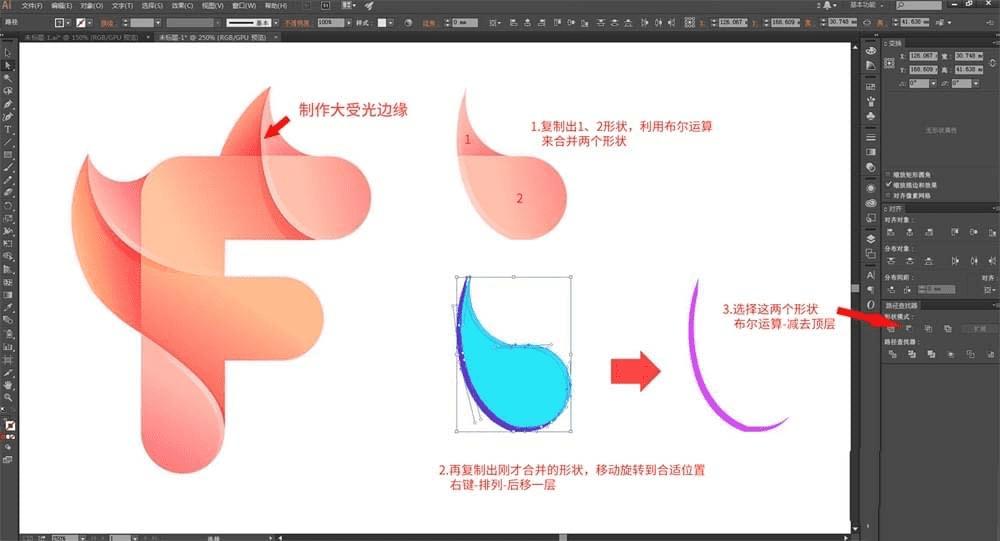Viewport: 1000px width, 541px height.
Task: Click 边角 link in control bar
Action: [429, 22]
